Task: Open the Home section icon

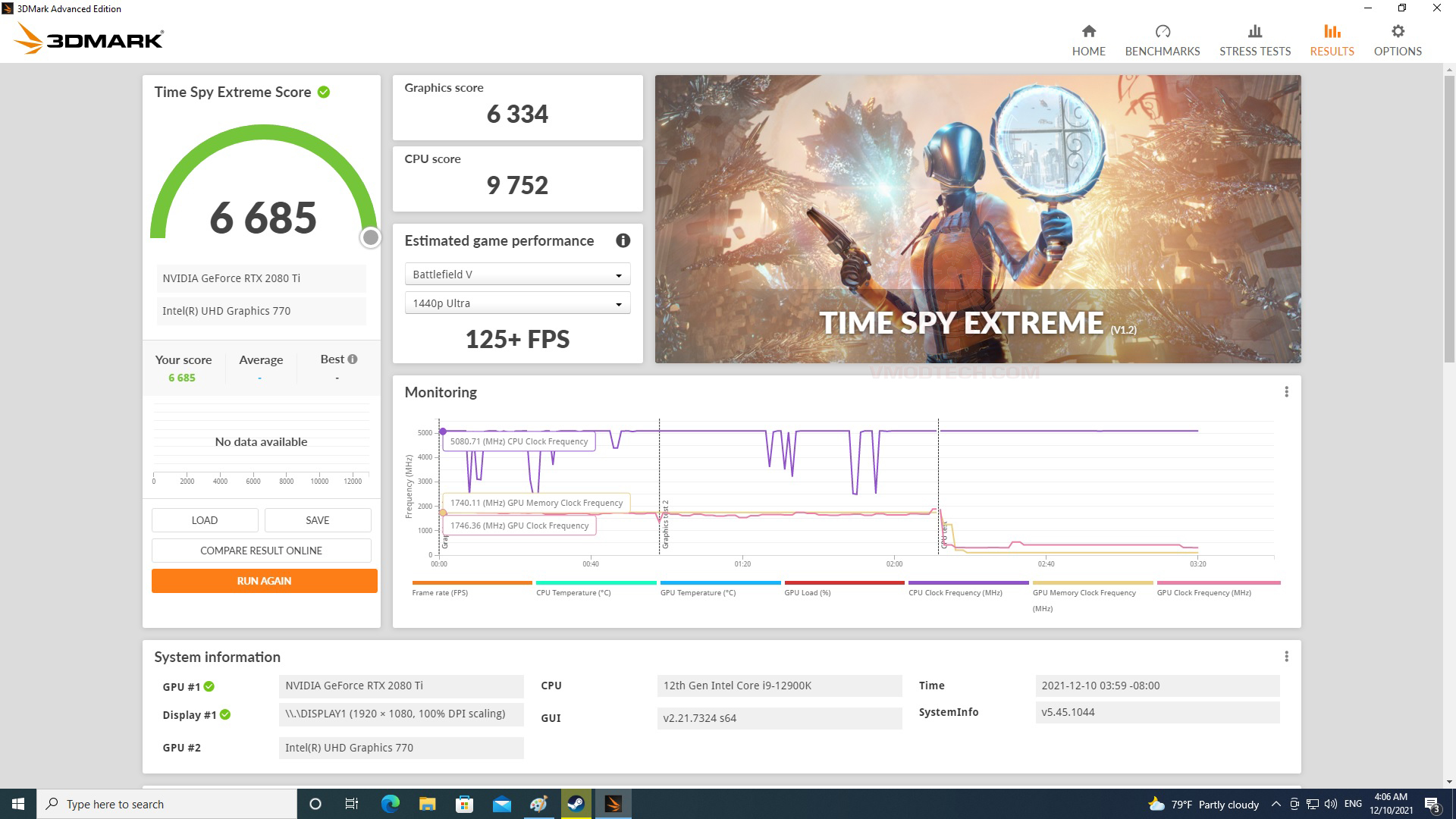Action: pyautogui.click(x=1088, y=32)
